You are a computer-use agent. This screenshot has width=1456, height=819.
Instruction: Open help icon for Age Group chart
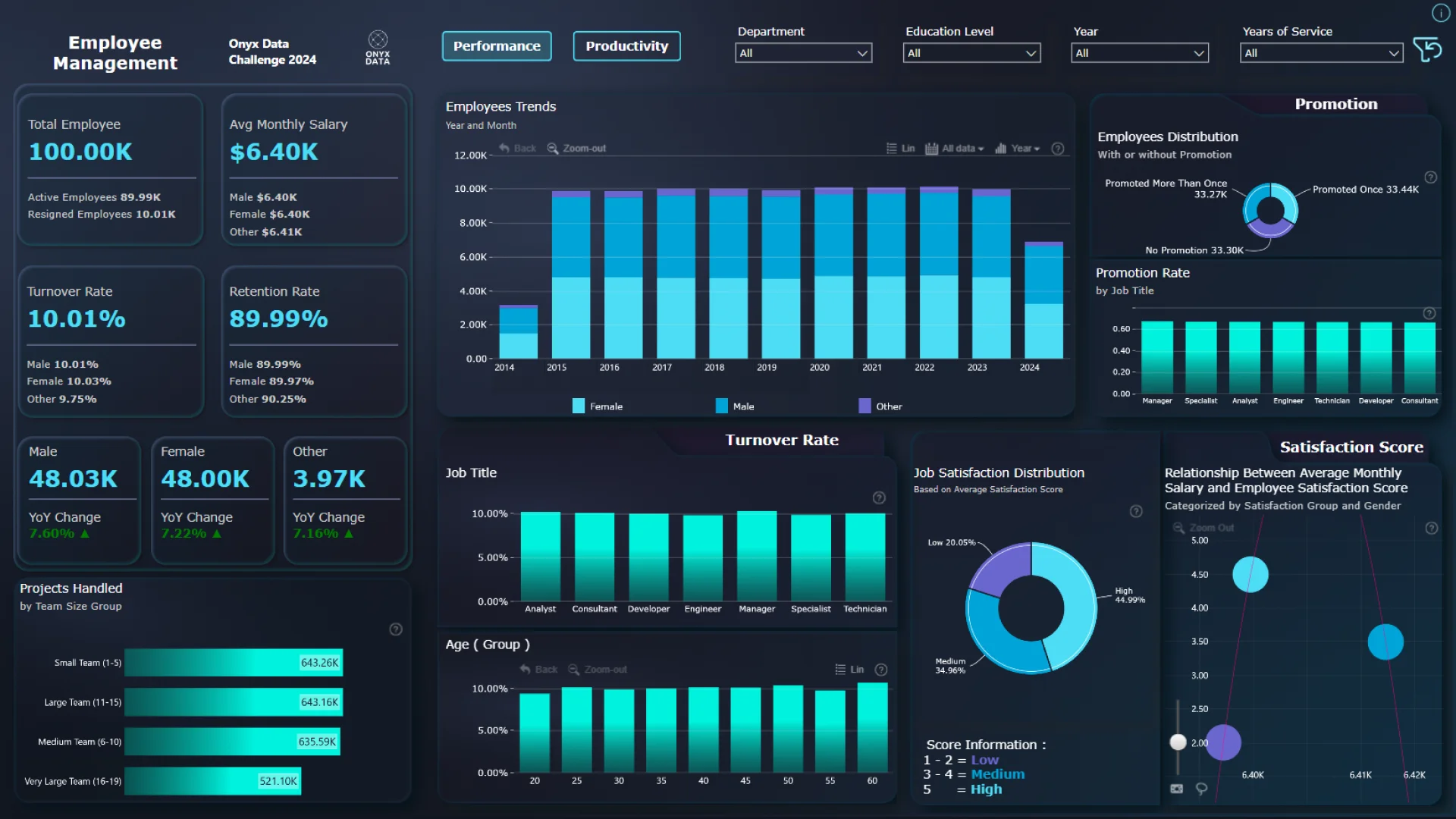click(881, 670)
